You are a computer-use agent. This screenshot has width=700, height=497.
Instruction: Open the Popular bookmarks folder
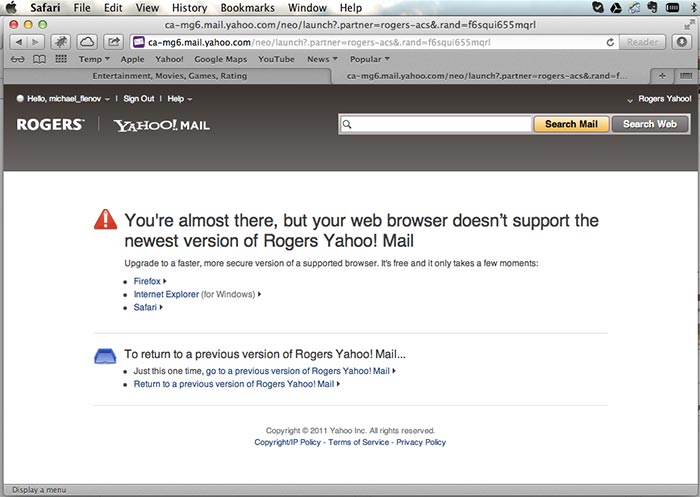(370, 59)
